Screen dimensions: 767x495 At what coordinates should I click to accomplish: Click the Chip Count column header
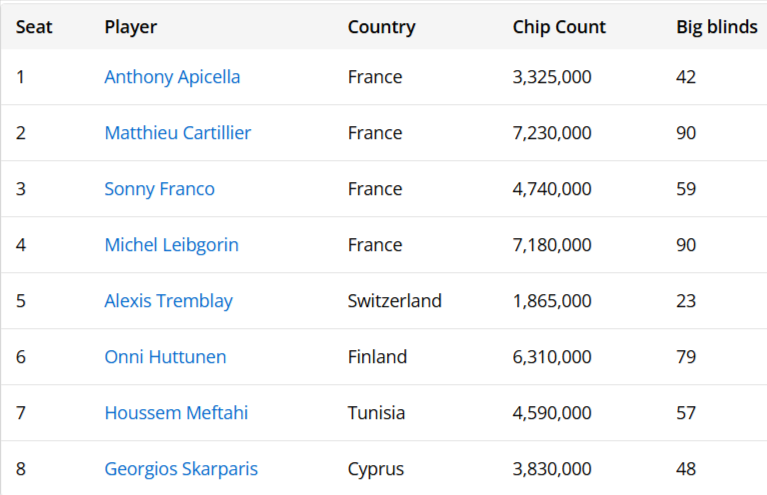[559, 27]
